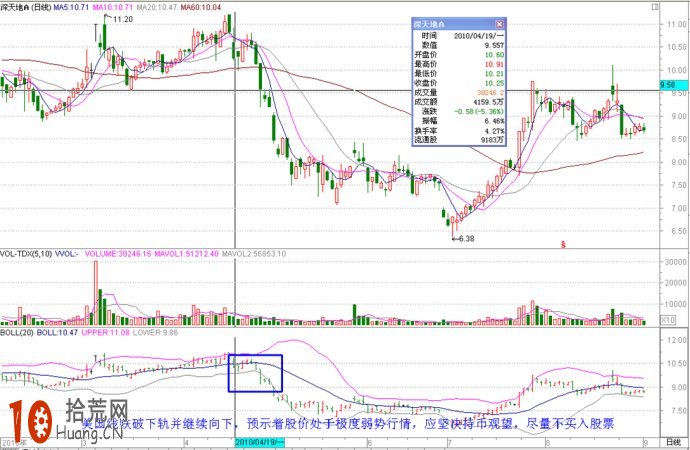Image resolution: width=690 pixels, height=450 pixels.
Task: Click the MA10:10.71 indicator label
Action: point(113,7)
